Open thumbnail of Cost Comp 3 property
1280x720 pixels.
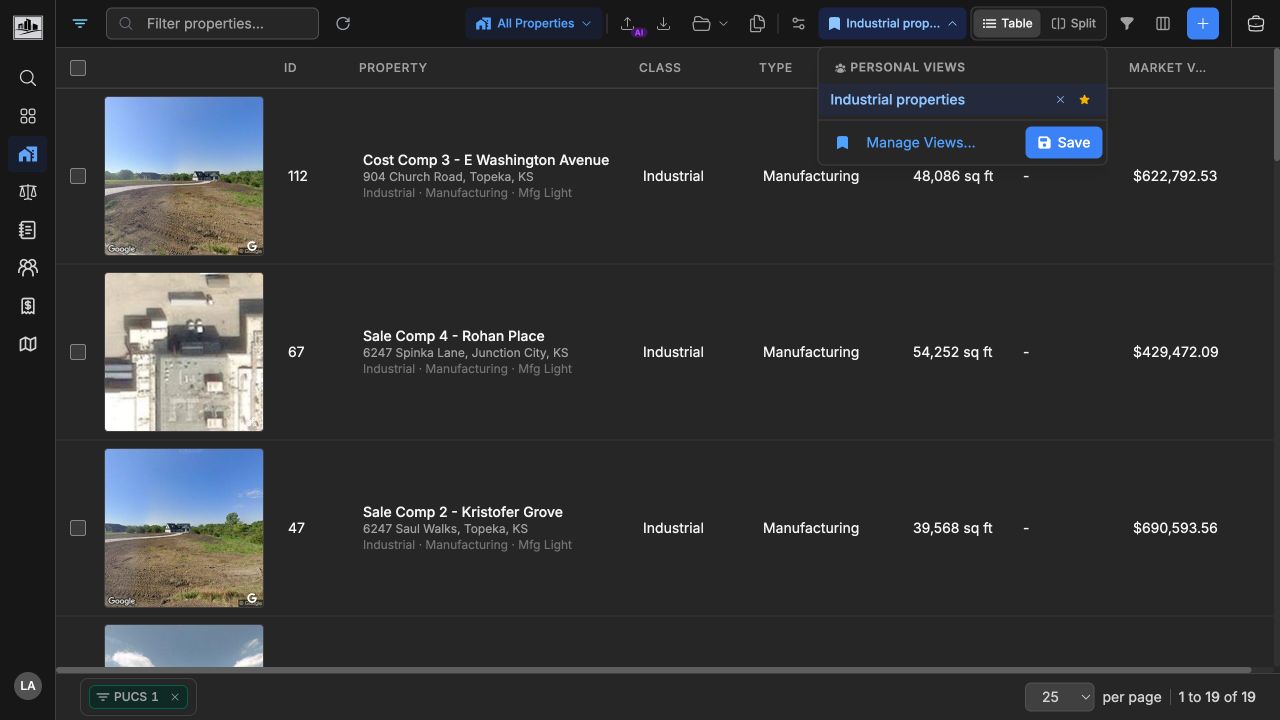pyautogui.click(x=184, y=176)
